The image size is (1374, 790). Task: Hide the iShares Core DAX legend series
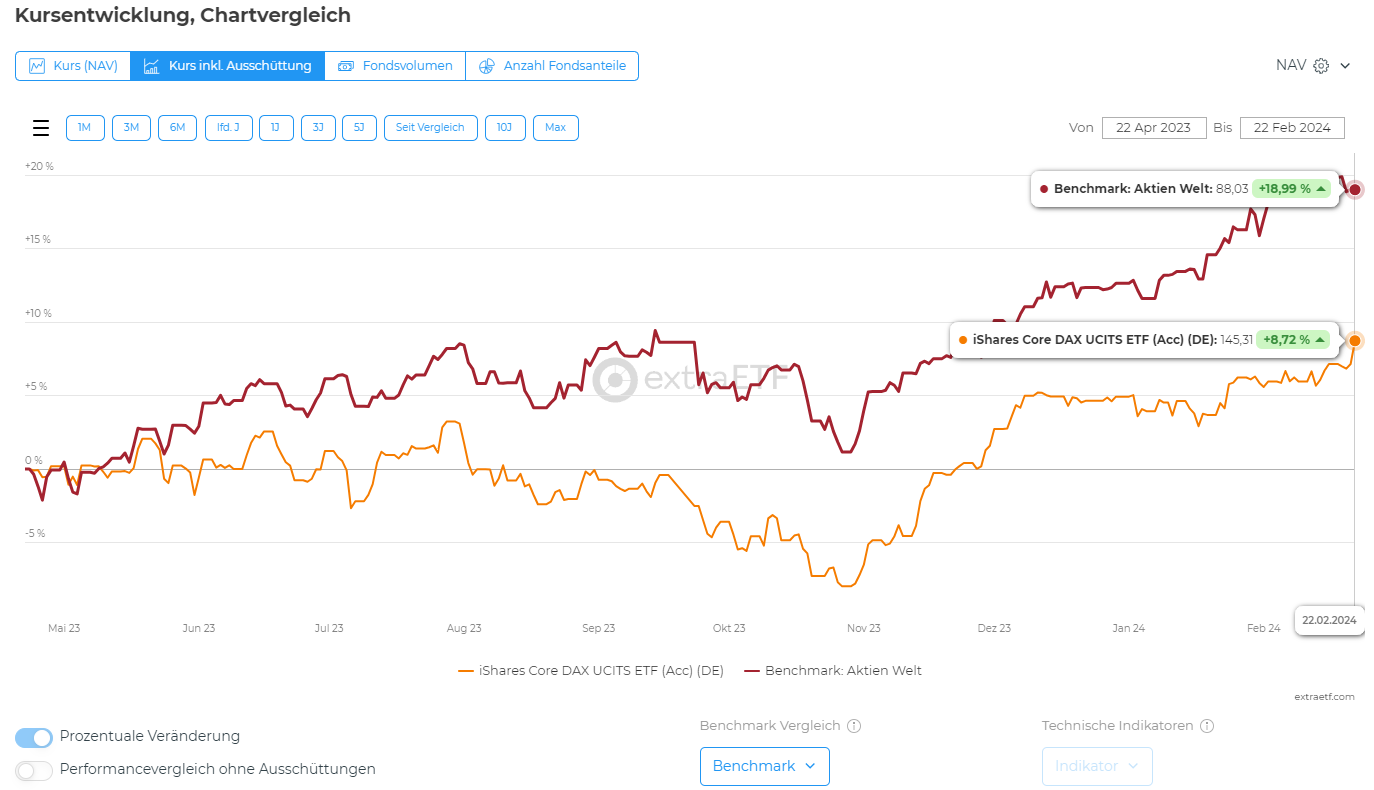click(590, 670)
